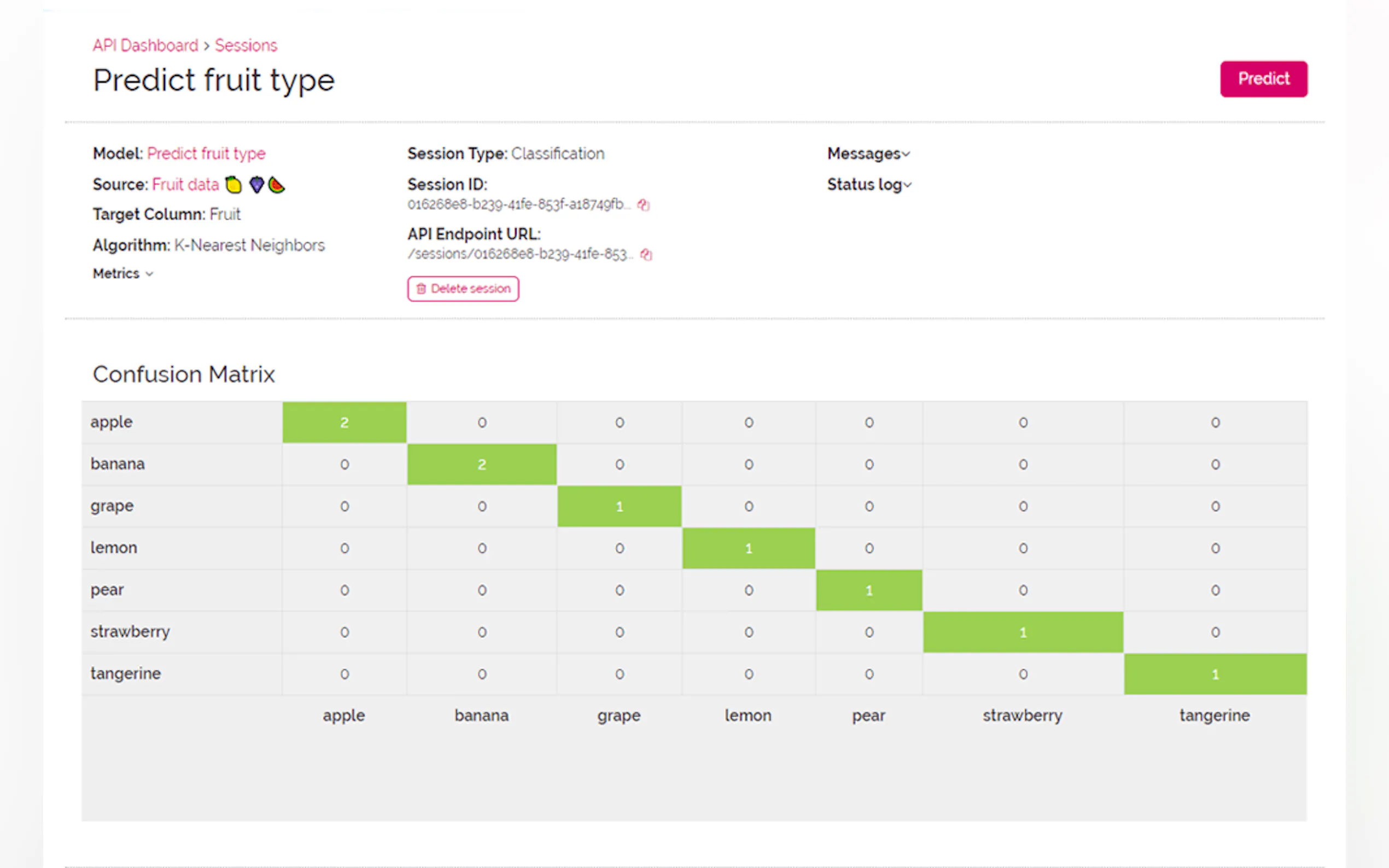Open the Sessions breadcrumb link
The image size is (1389, 868).
(x=246, y=45)
